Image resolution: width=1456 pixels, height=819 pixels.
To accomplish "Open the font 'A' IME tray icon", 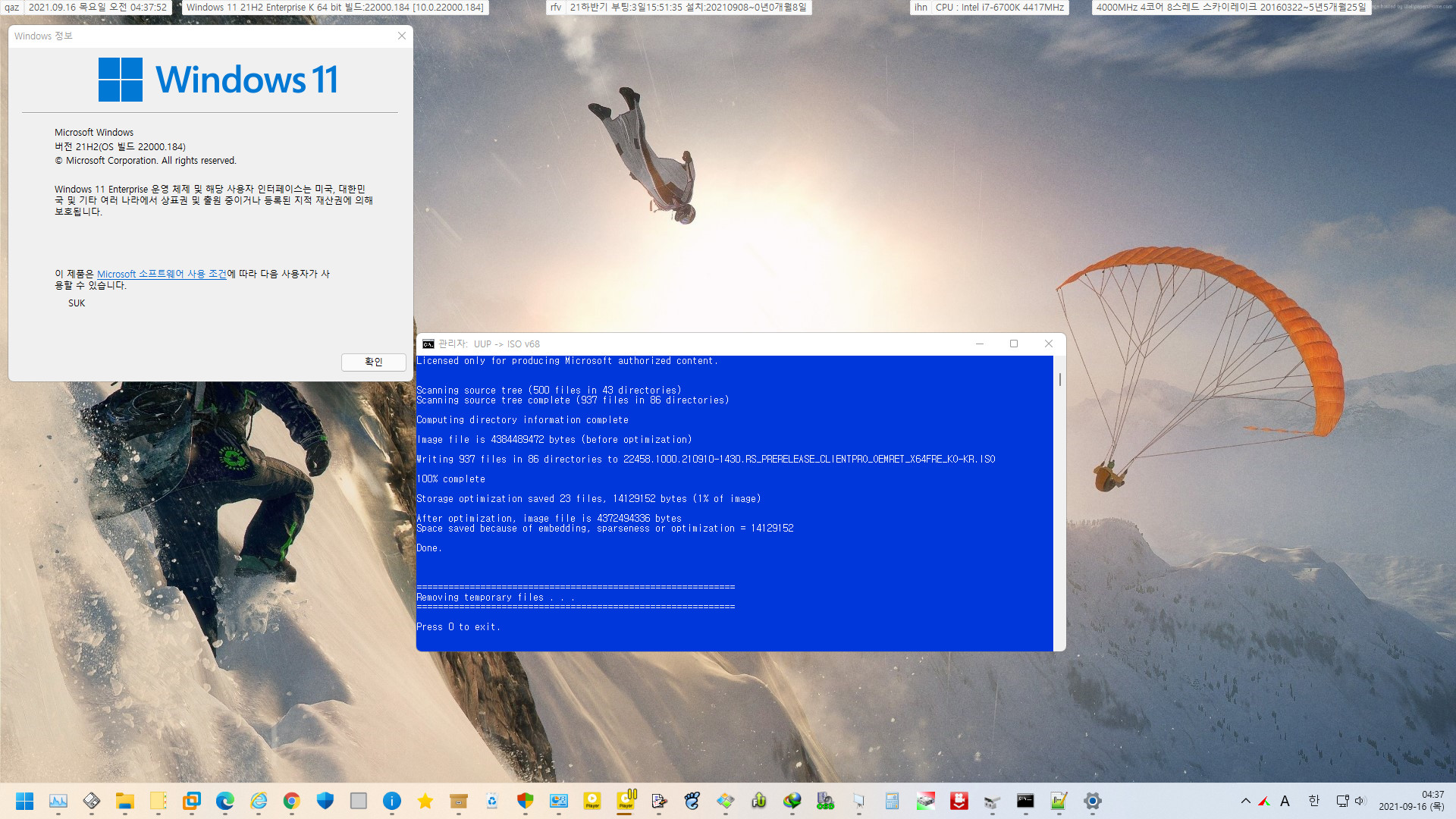I will point(1285,801).
